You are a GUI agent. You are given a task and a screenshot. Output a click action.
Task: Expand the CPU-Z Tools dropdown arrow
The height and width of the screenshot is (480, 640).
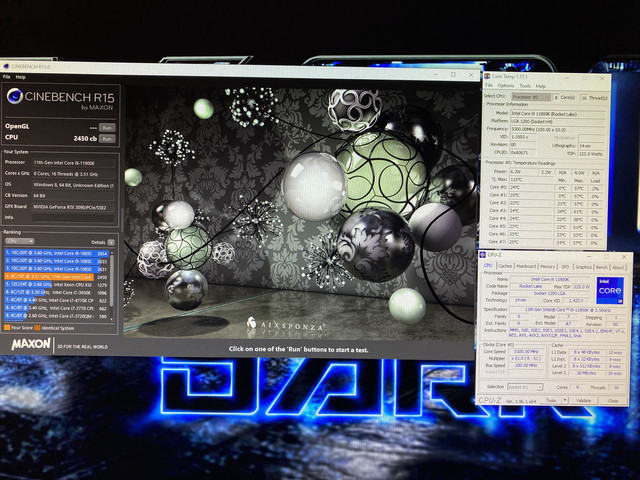pos(566,400)
